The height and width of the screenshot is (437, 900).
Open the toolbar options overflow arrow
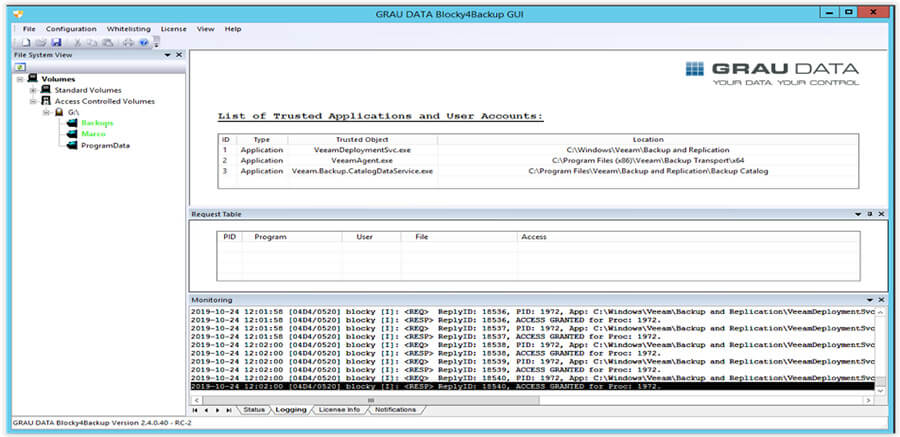click(156, 43)
